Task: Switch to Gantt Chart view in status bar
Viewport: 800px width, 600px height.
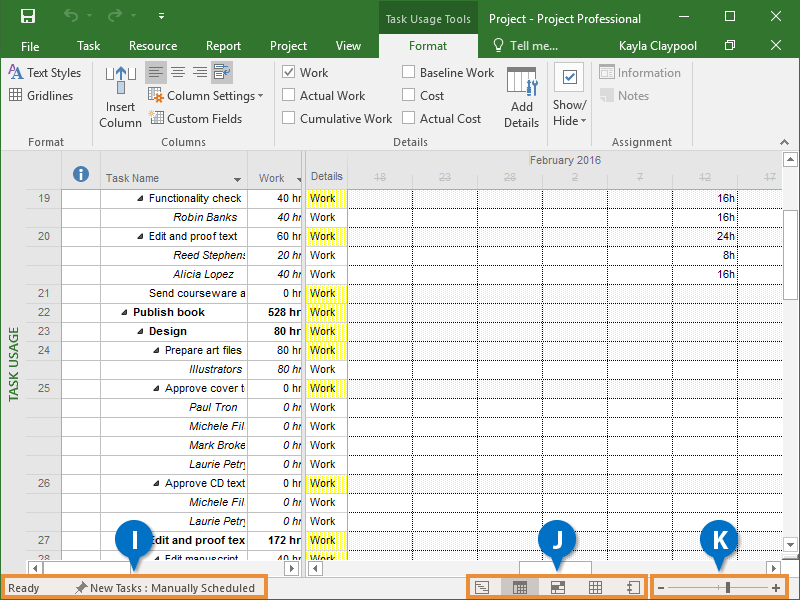Action: [x=482, y=587]
